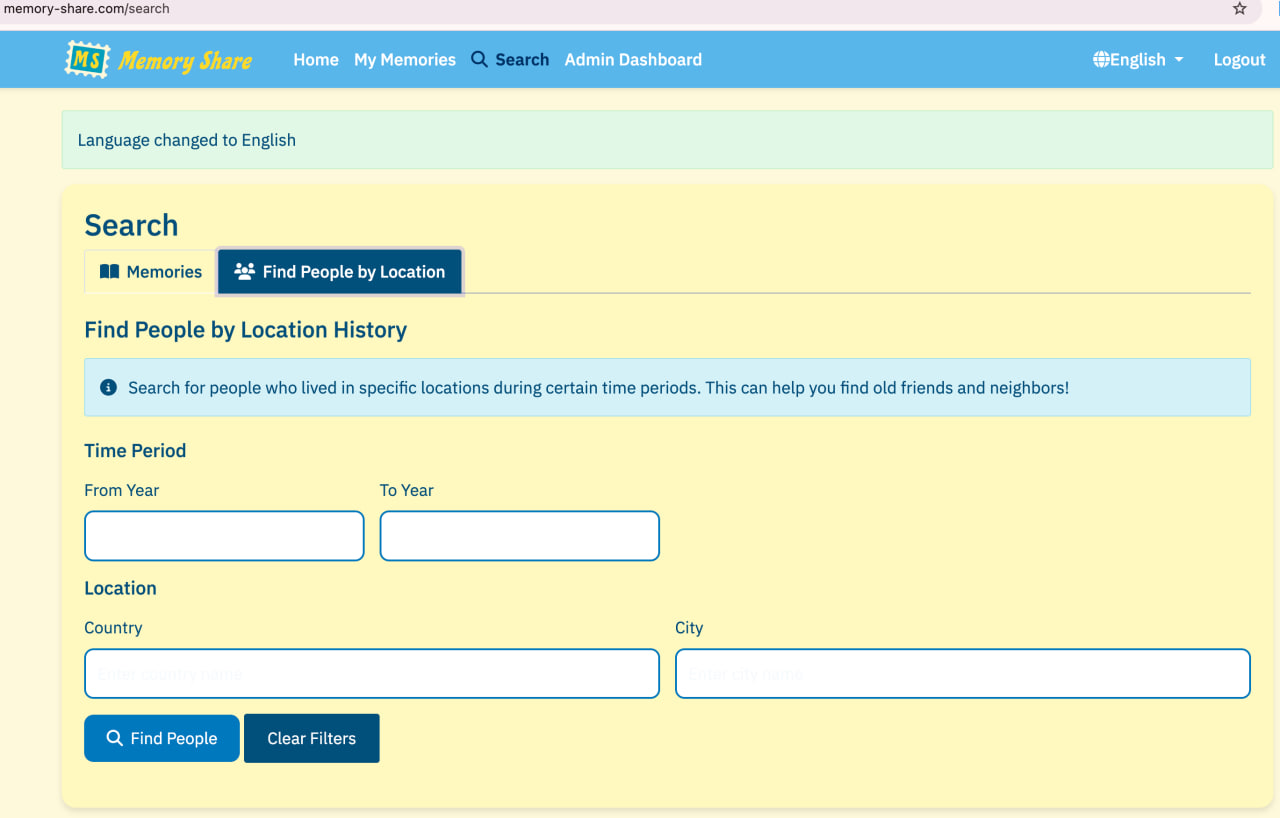
Task: Click into the To Year field
Action: click(519, 536)
